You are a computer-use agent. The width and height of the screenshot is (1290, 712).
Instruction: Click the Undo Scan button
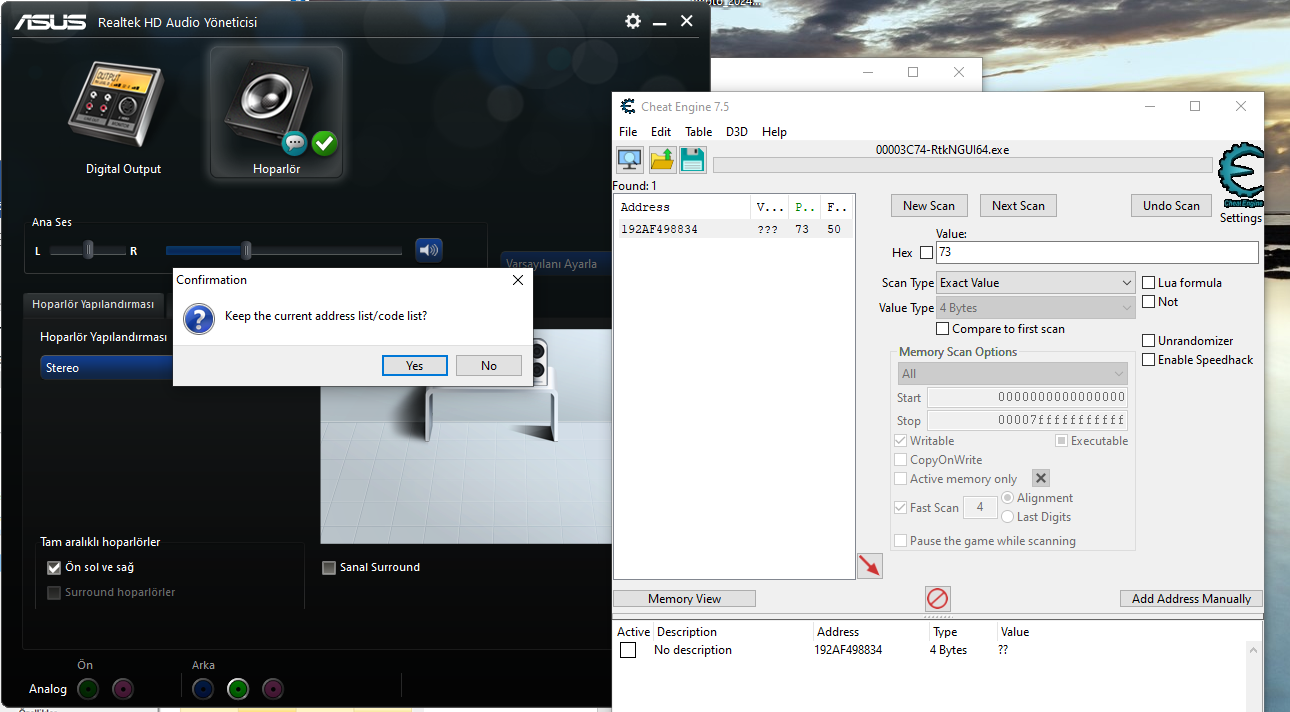1171,206
